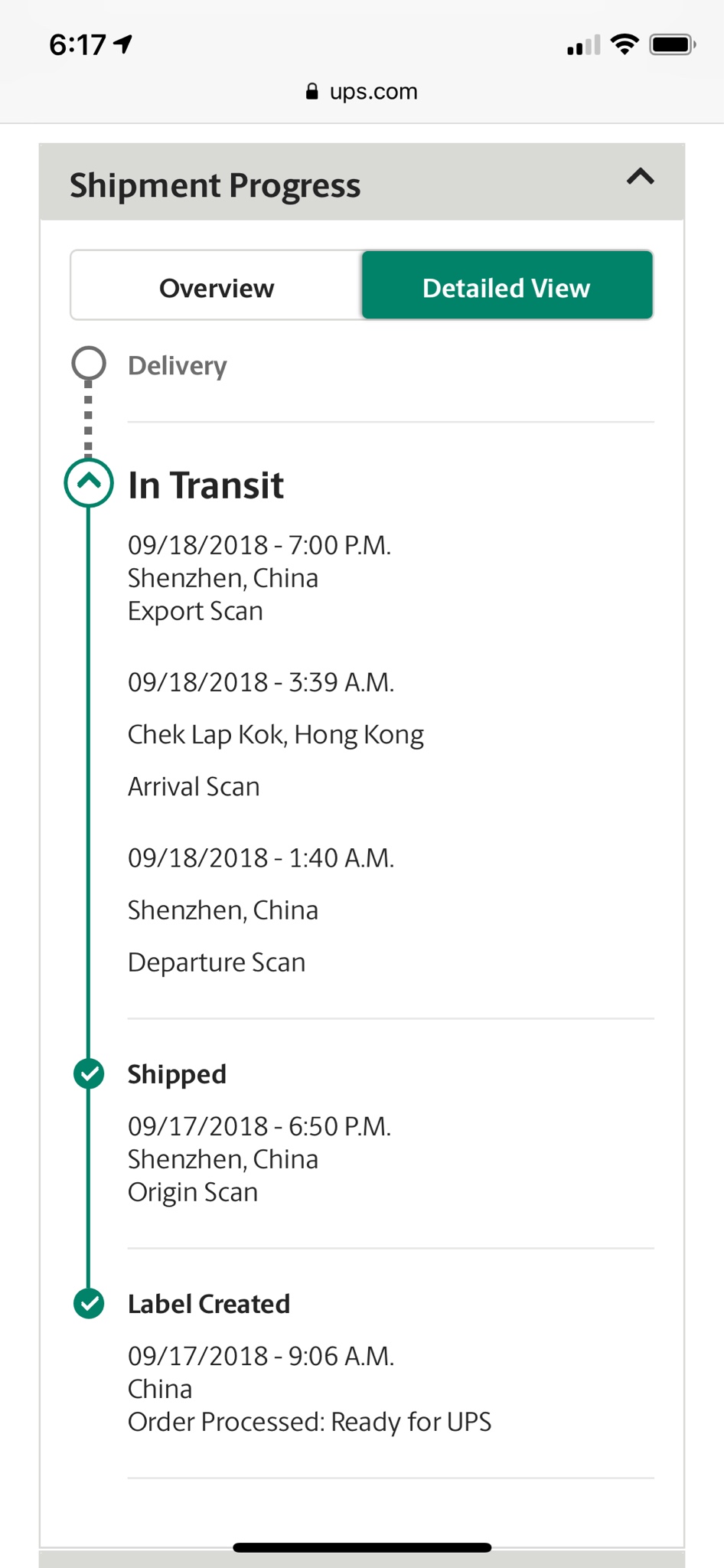This screenshot has height=1568, width=724.
Task: Select the Export Scan entry text
Action: click(195, 611)
